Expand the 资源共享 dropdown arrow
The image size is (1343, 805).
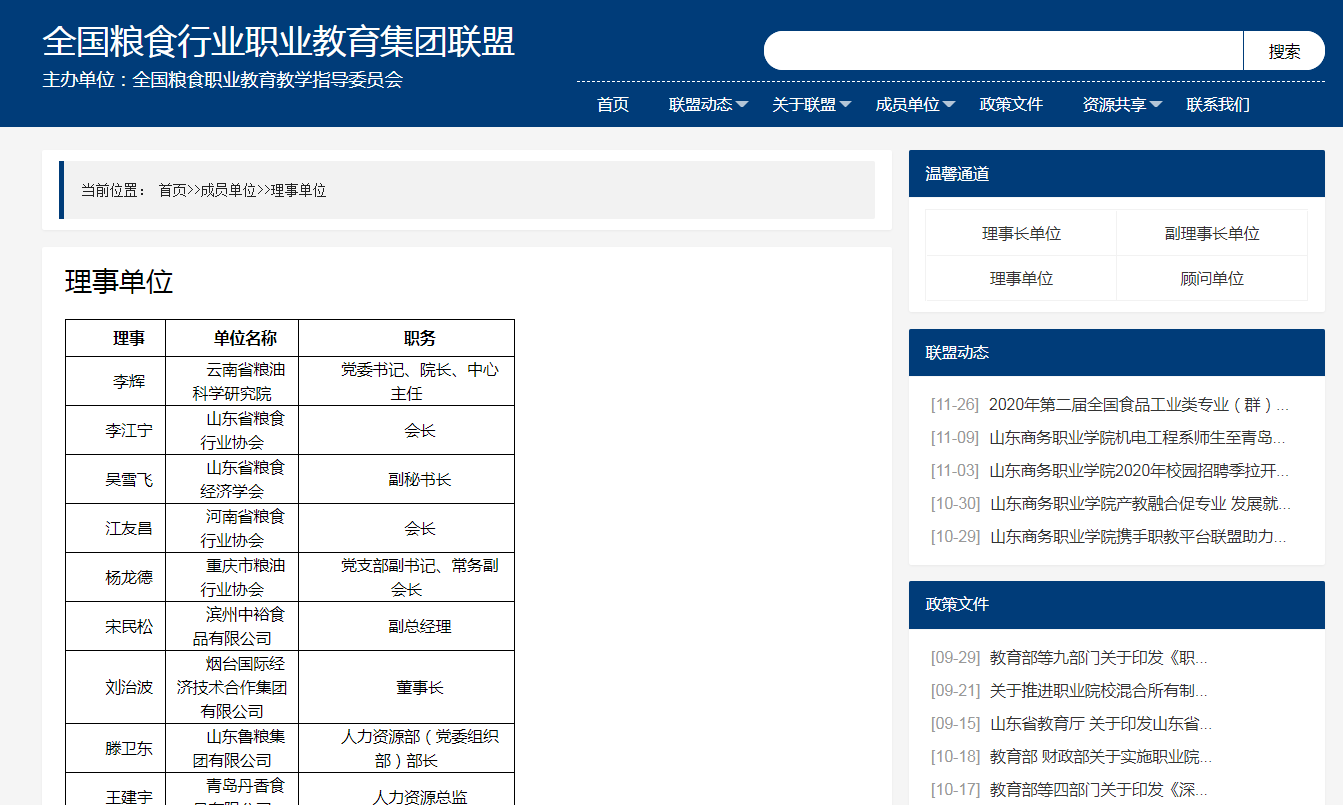(x=1156, y=105)
